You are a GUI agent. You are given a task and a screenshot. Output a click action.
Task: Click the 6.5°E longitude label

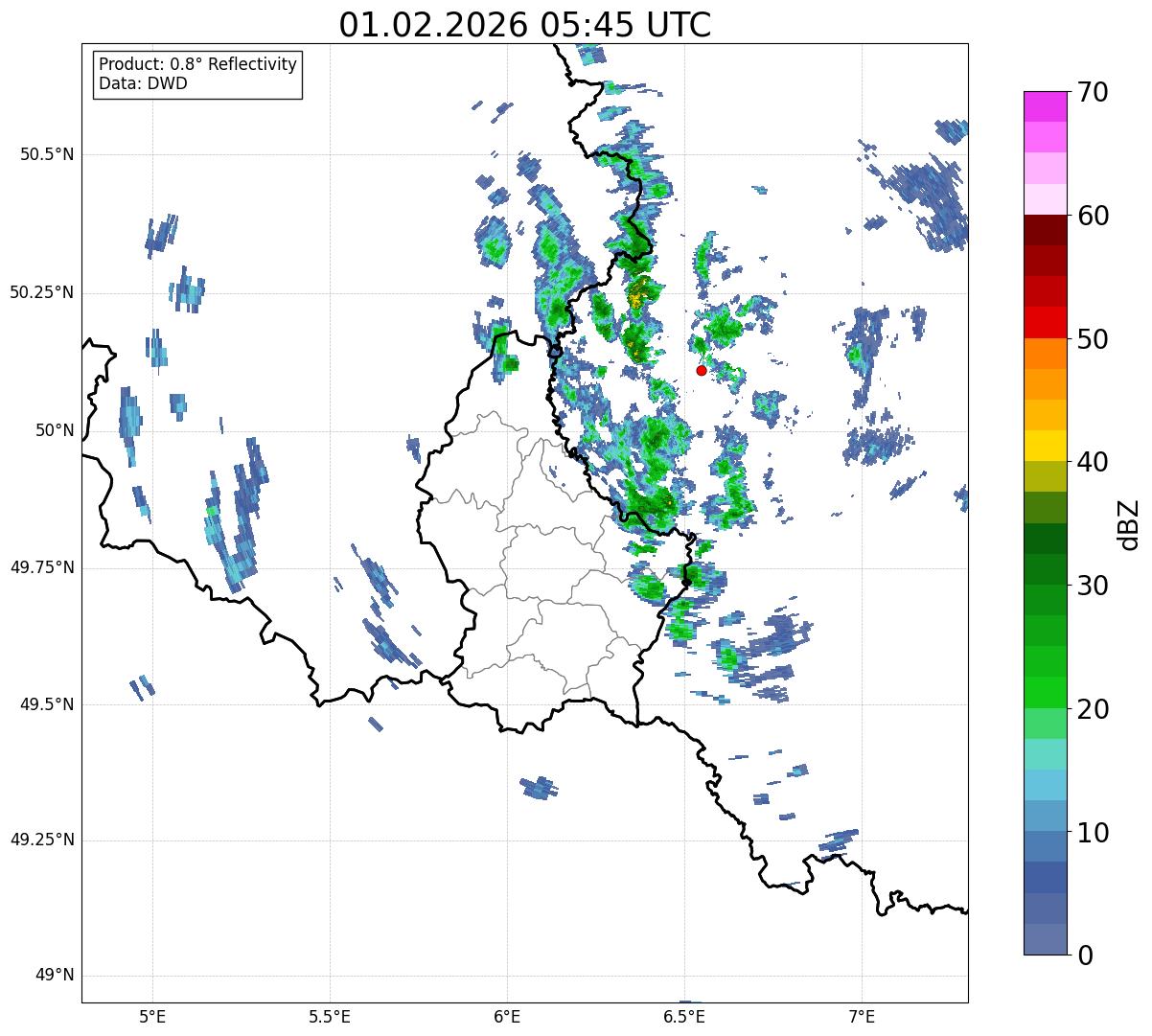click(x=684, y=1018)
